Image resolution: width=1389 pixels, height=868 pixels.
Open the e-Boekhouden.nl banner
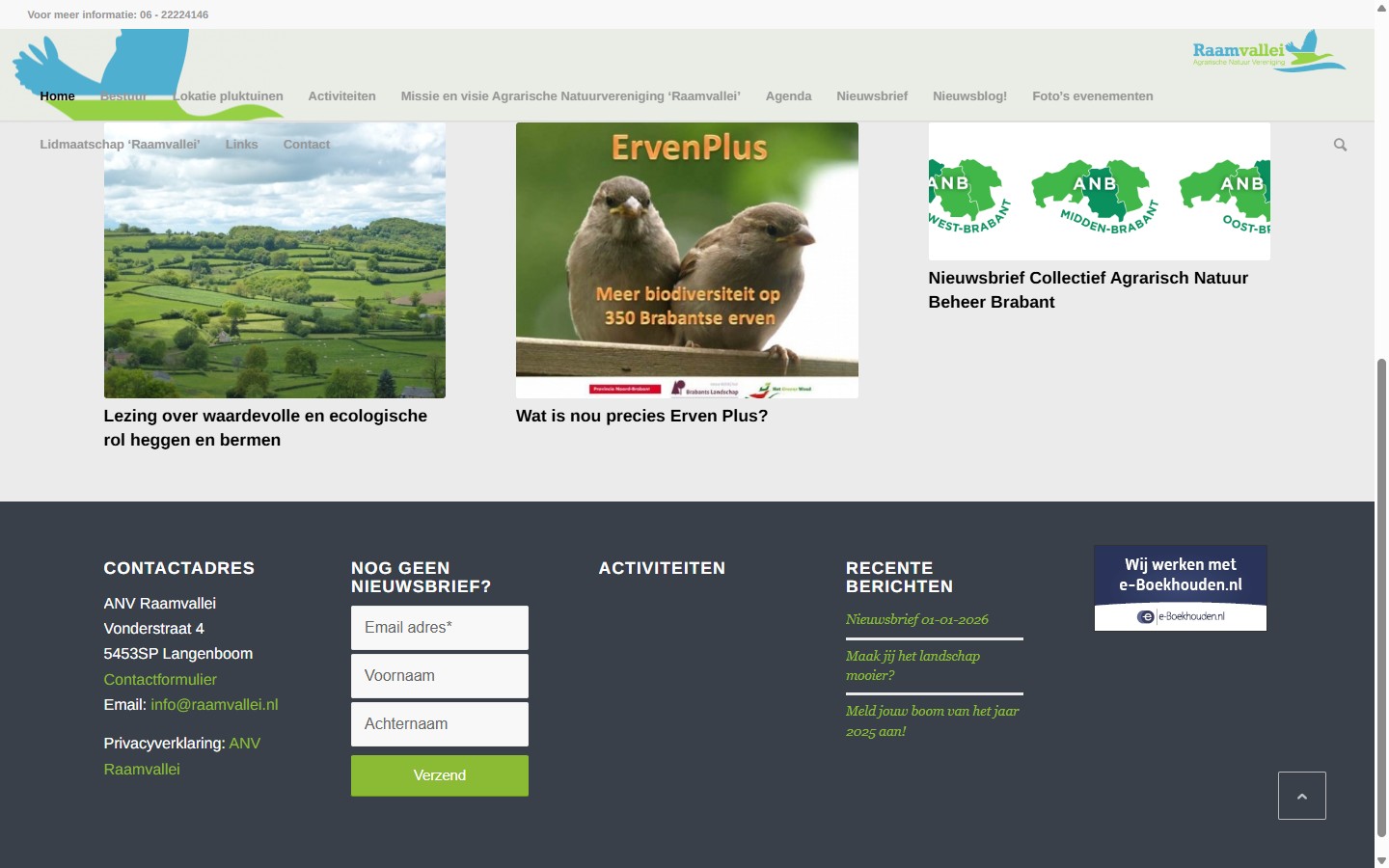coord(1180,588)
